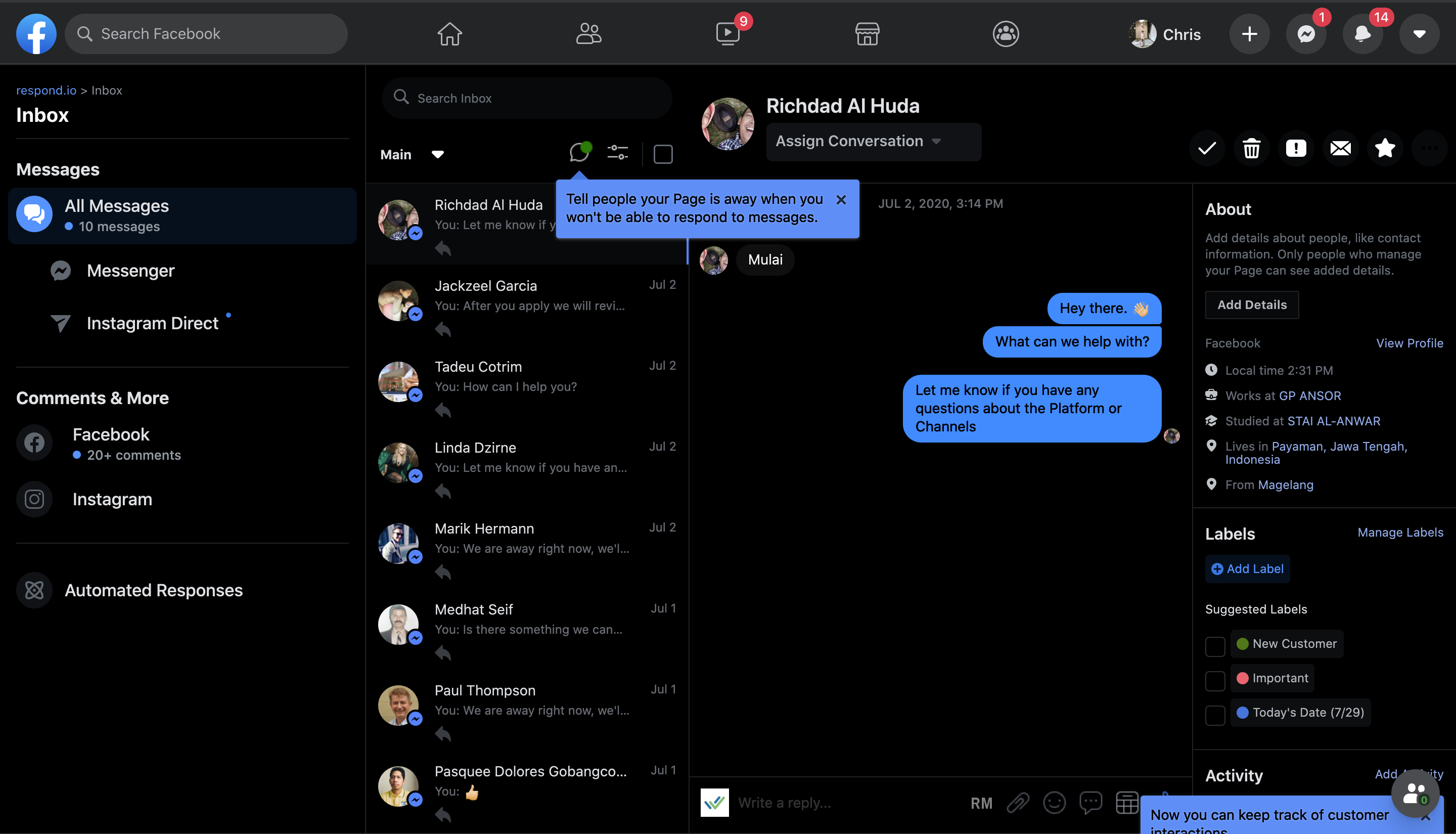1456x834 pixels.
Task: Open the Marketplace icon
Action: [867, 34]
